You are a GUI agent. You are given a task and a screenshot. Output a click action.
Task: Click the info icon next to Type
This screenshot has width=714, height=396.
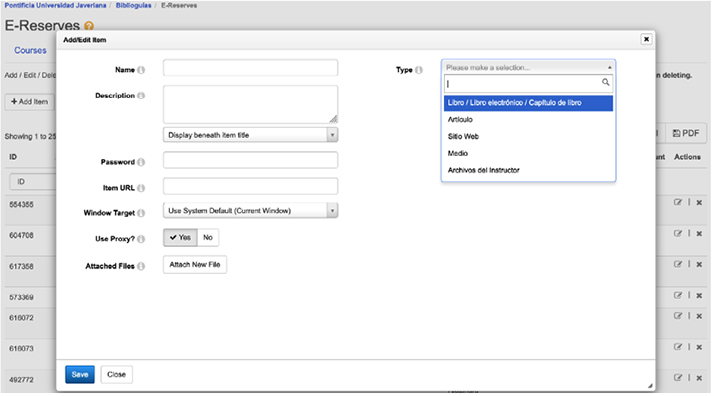(x=419, y=70)
